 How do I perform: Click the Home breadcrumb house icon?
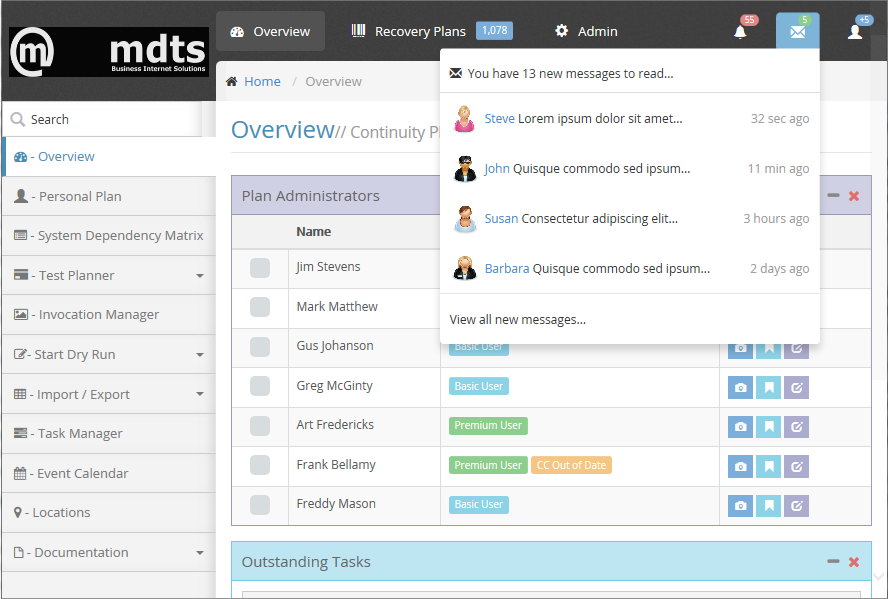pos(231,82)
